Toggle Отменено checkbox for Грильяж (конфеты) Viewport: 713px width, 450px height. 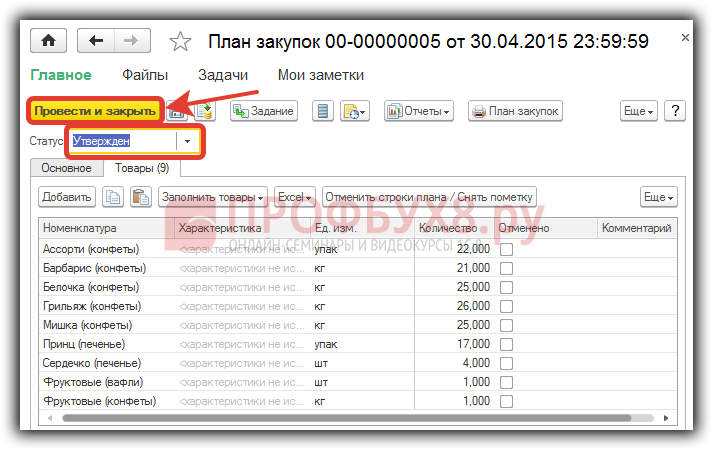506,306
